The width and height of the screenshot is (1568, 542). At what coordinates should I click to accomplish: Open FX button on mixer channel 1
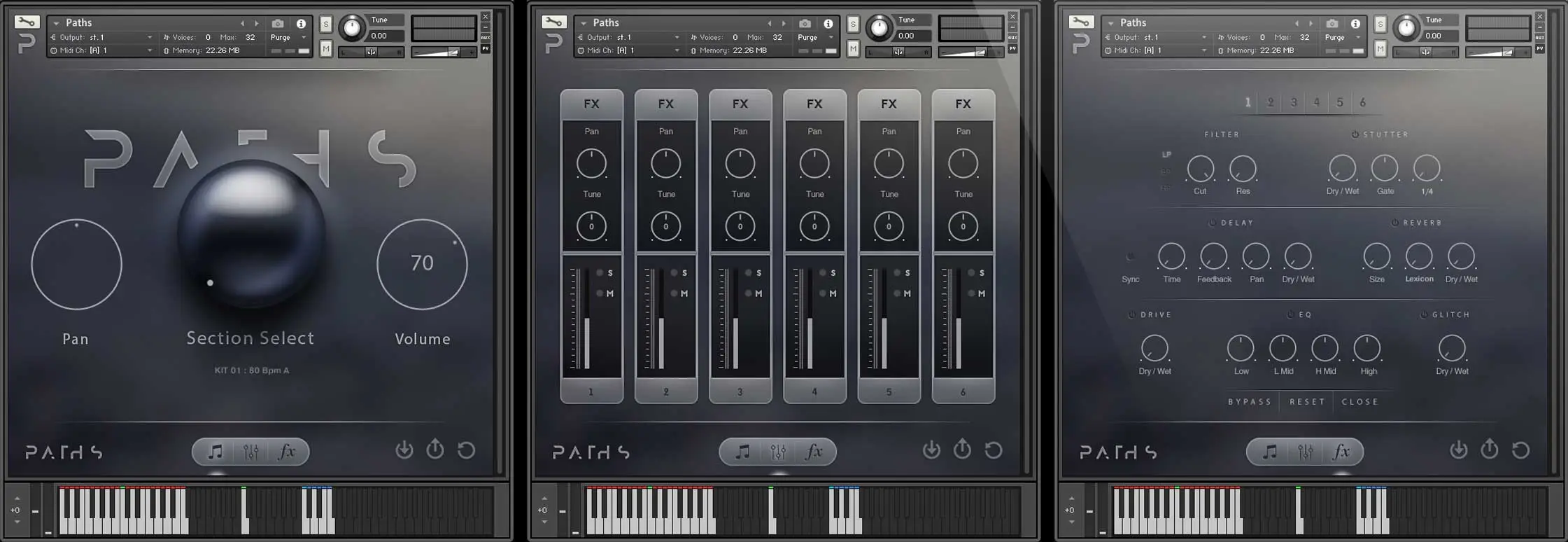[x=592, y=104]
